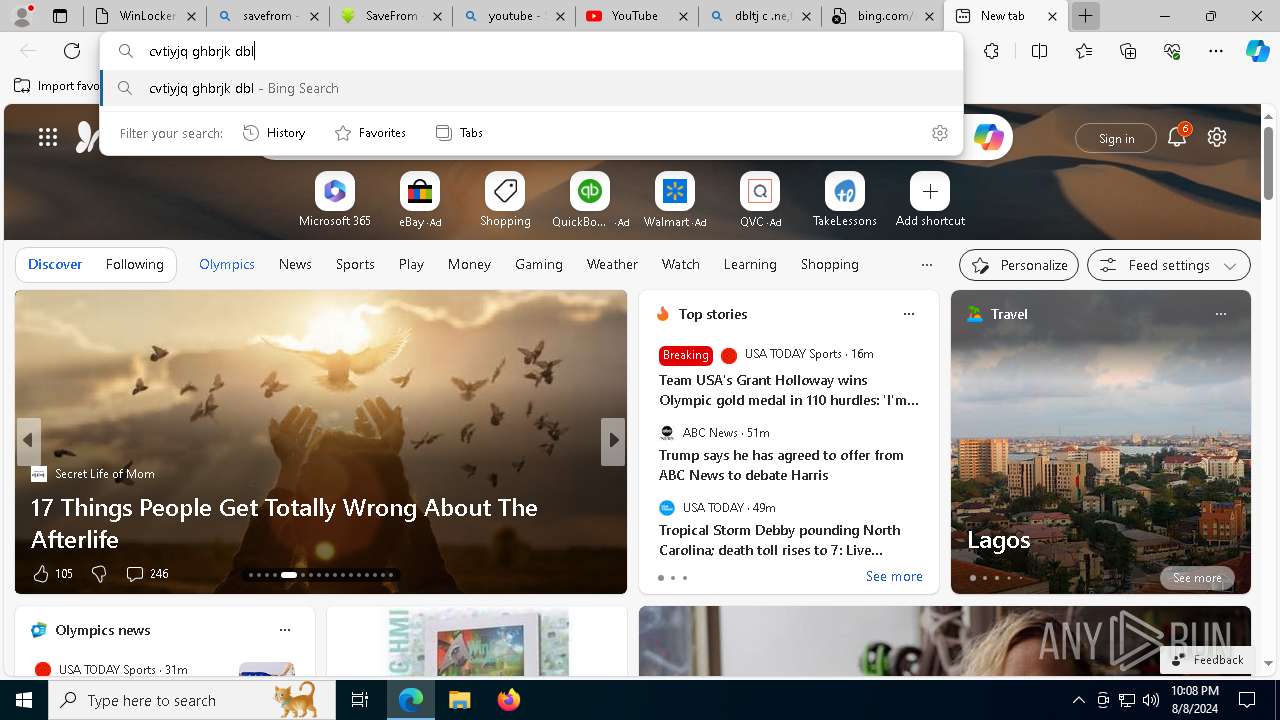
Task: Filter search by Tabs
Action: (x=459, y=133)
